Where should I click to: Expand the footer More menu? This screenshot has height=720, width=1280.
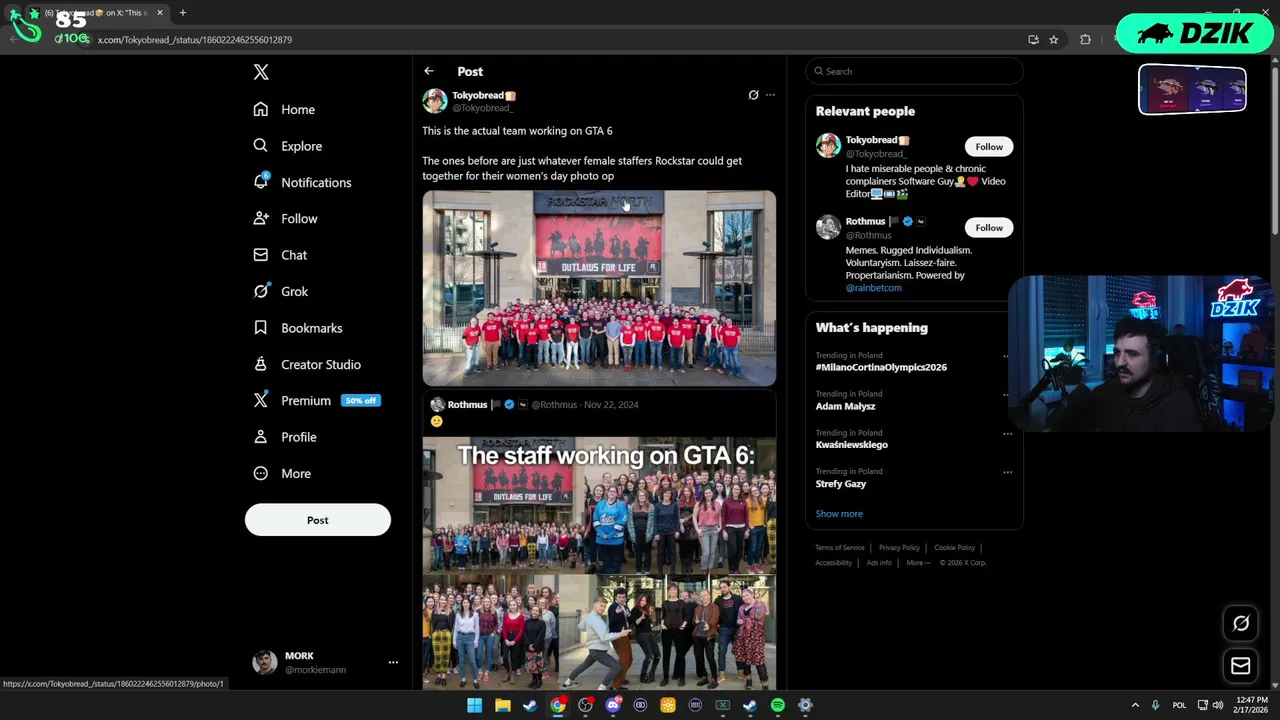[918, 563]
